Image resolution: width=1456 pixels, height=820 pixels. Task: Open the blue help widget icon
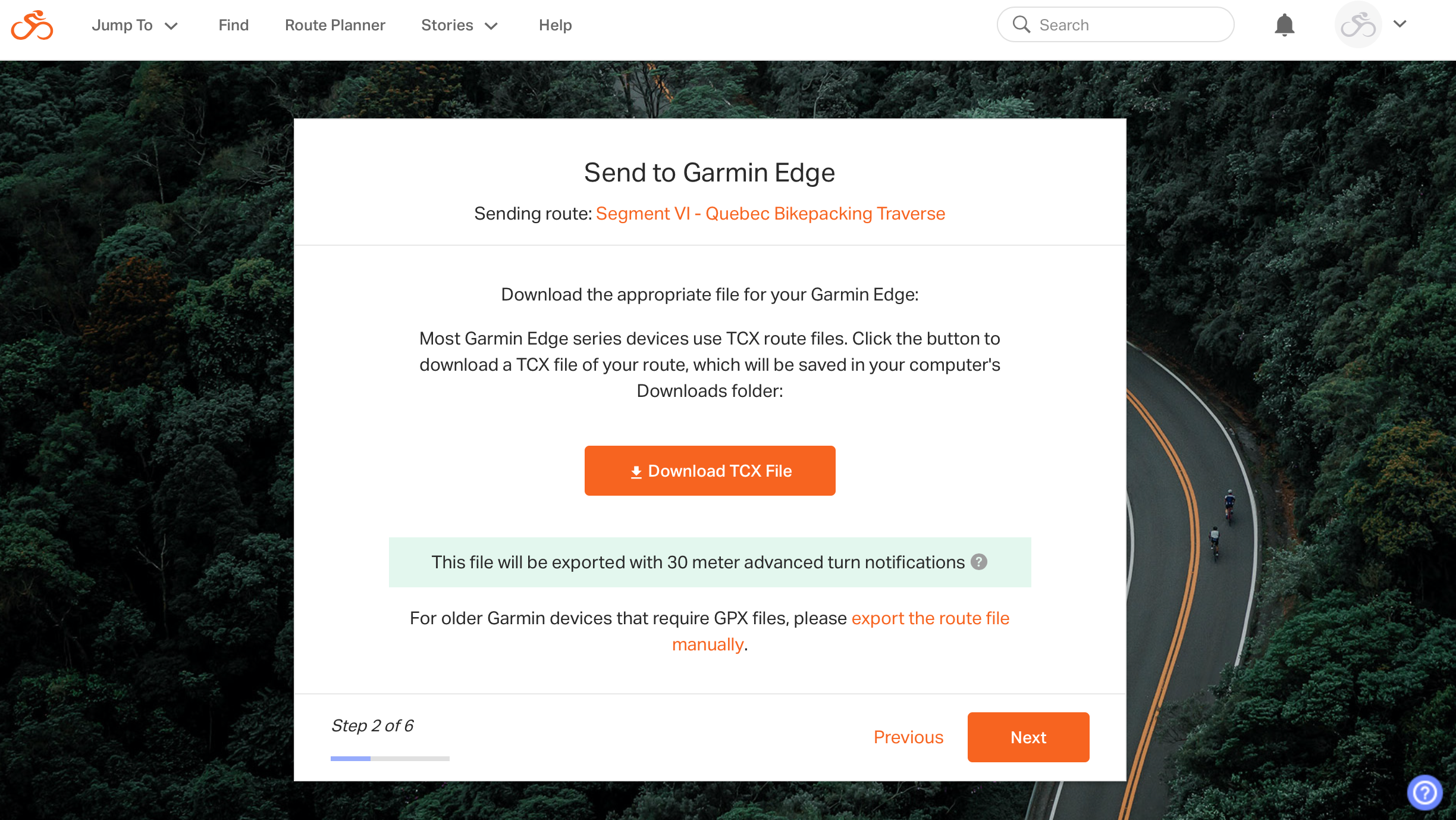pyautogui.click(x=1424, y=792)
